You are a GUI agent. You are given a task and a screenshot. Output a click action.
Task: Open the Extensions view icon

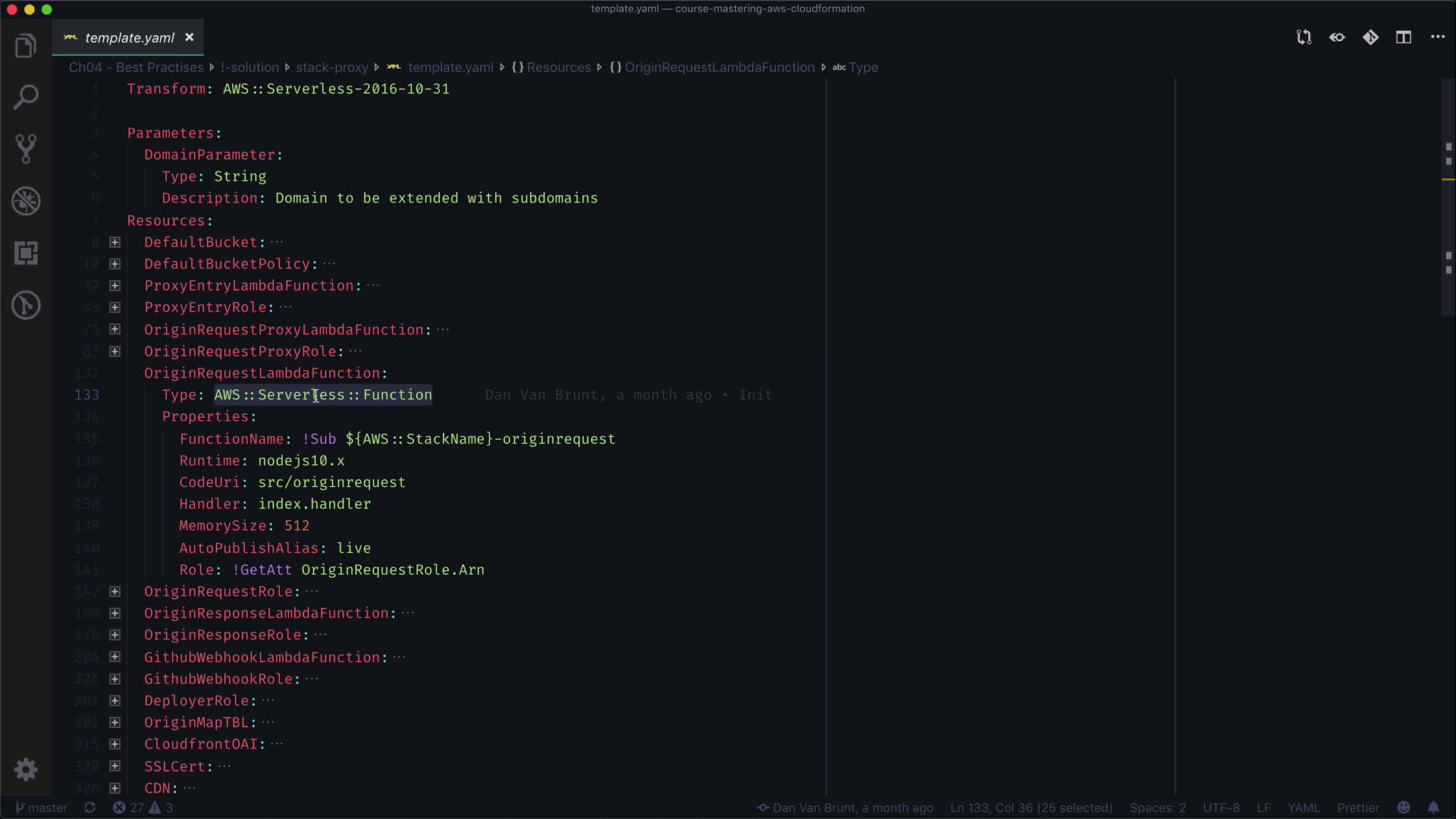pyautogui.click(x=26, y=253)
